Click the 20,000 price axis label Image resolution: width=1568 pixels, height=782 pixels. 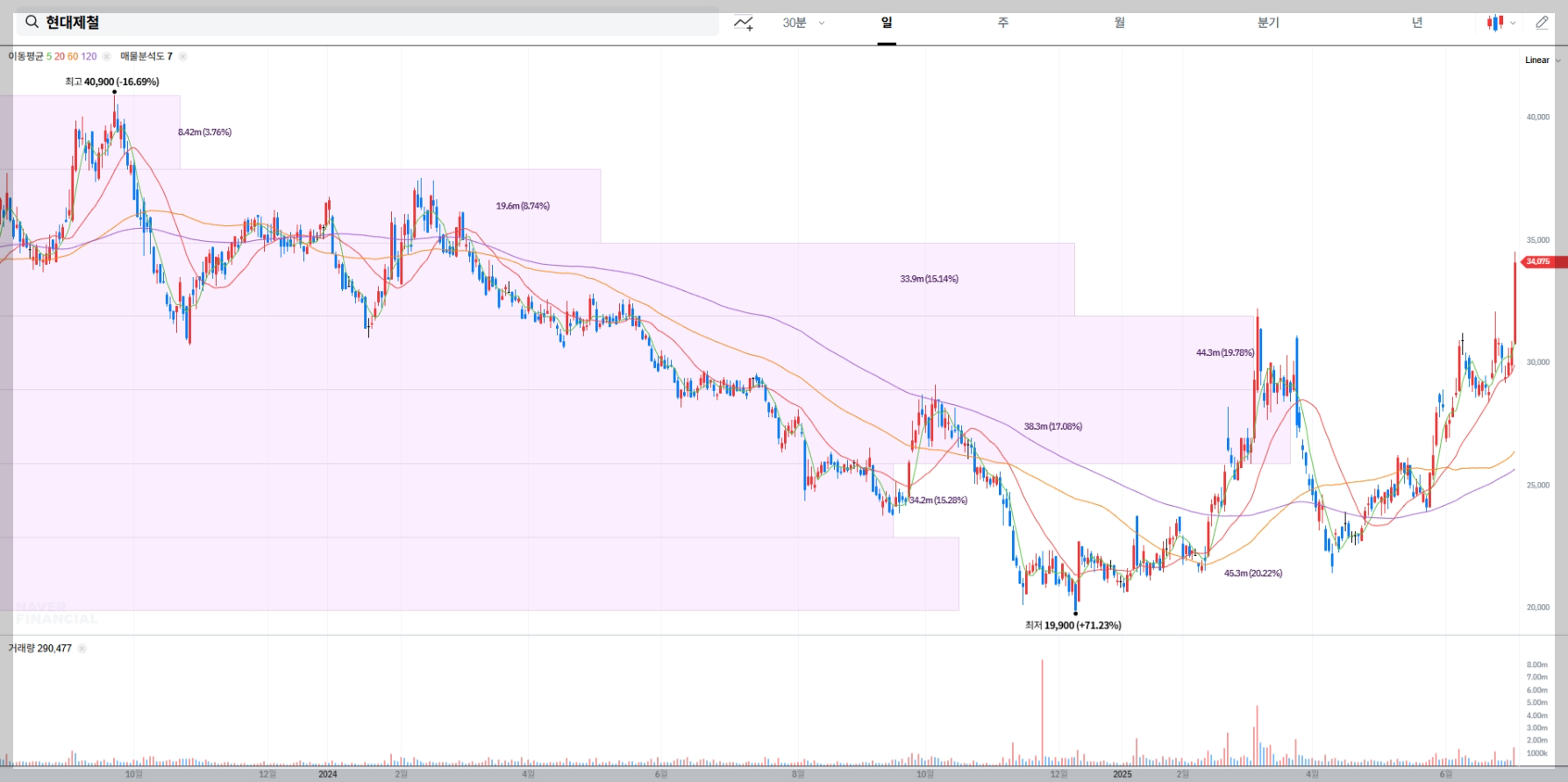coord(1538,607)
